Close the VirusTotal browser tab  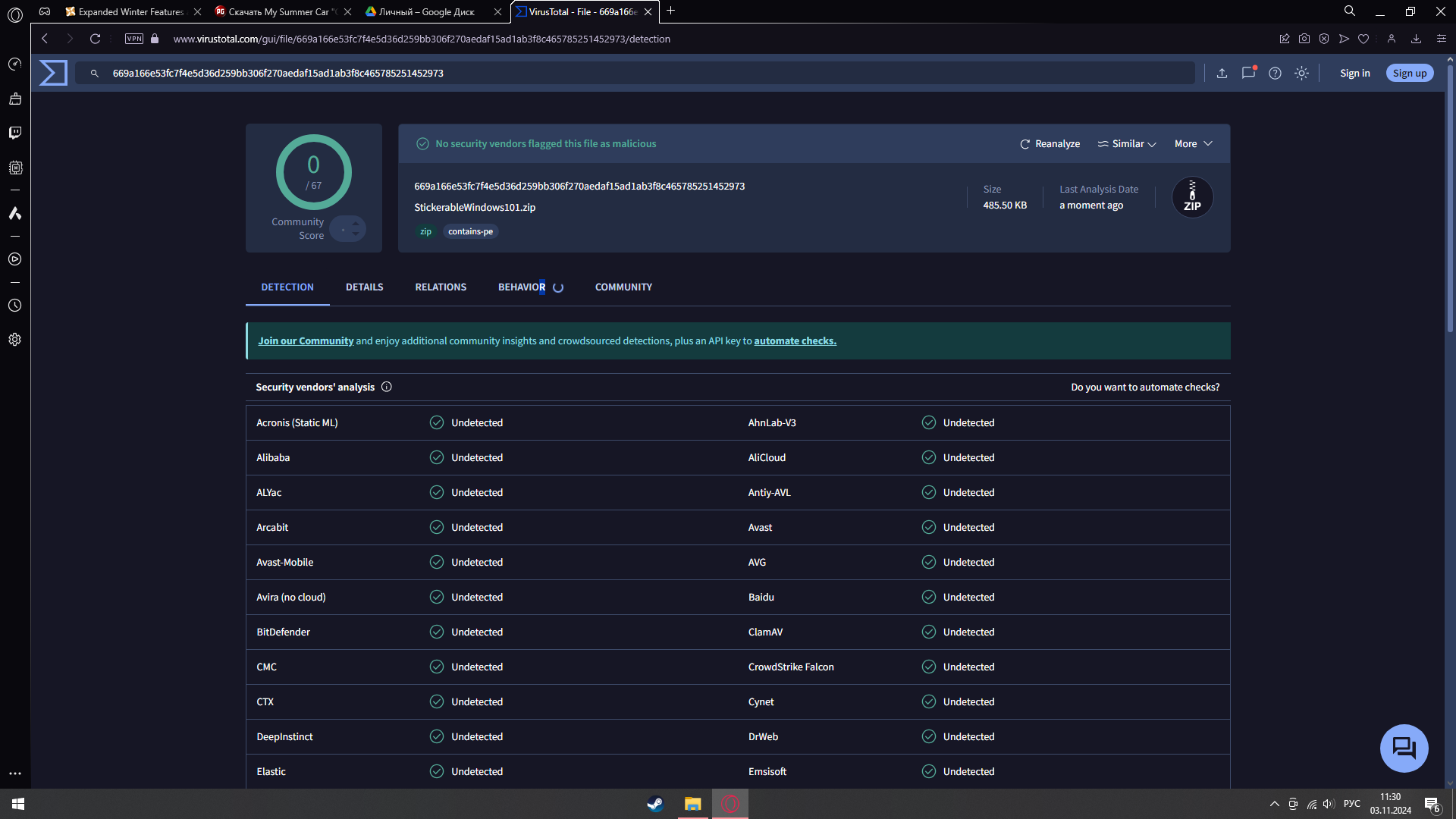point(648,12)
